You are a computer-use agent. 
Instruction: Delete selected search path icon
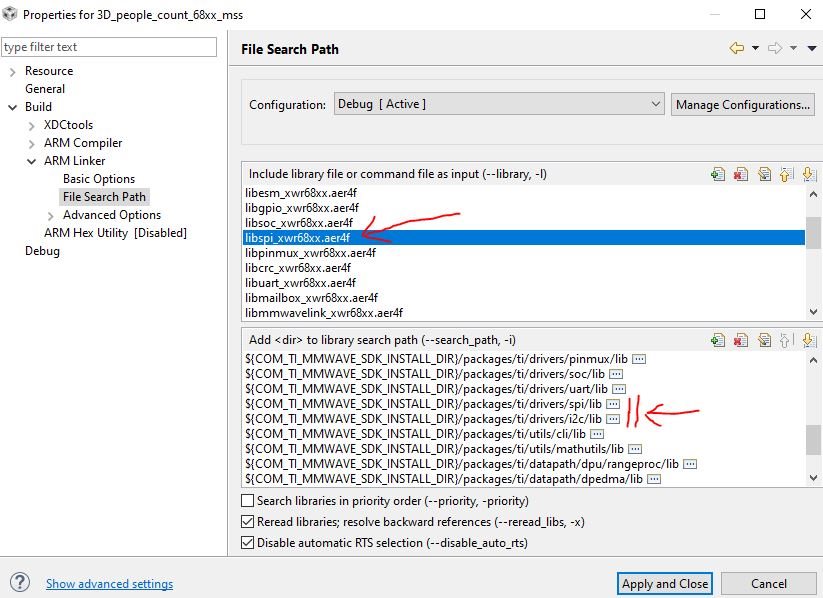point(741,340)
